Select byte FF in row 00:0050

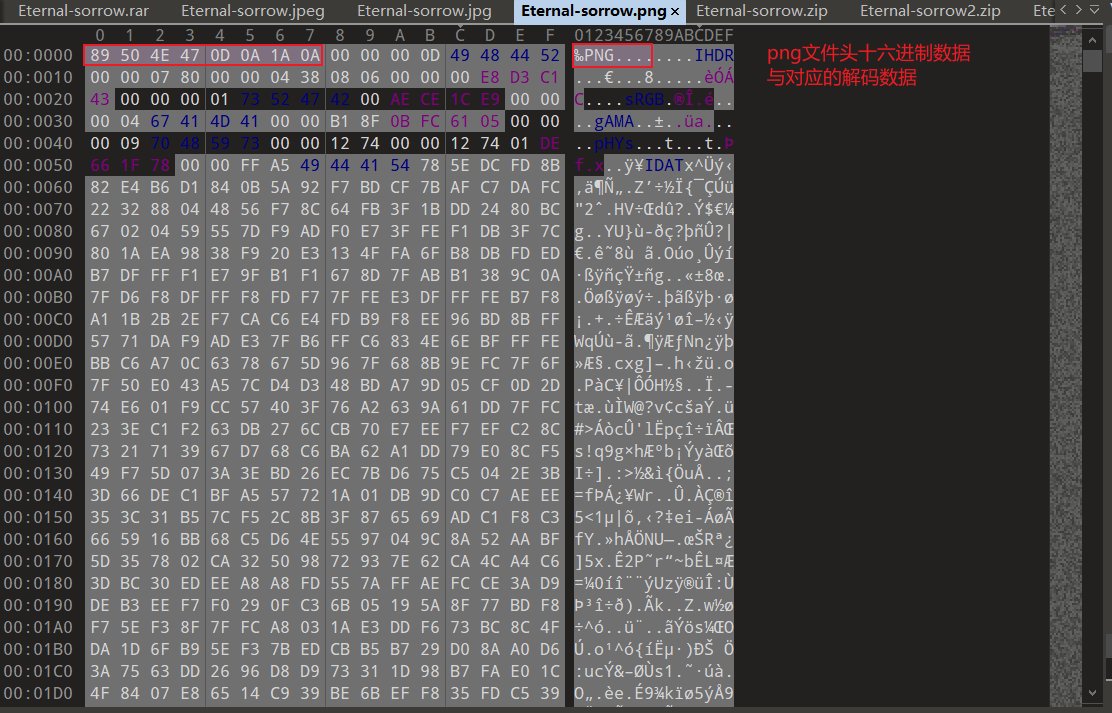(x=250, y=165)
